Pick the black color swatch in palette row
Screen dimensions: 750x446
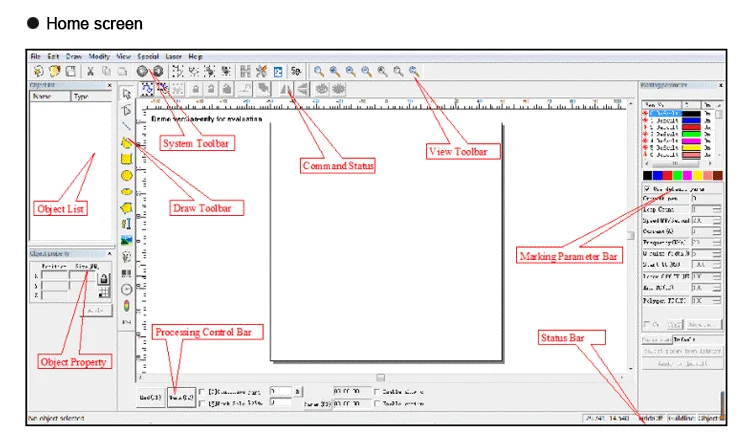click(647, 176)
